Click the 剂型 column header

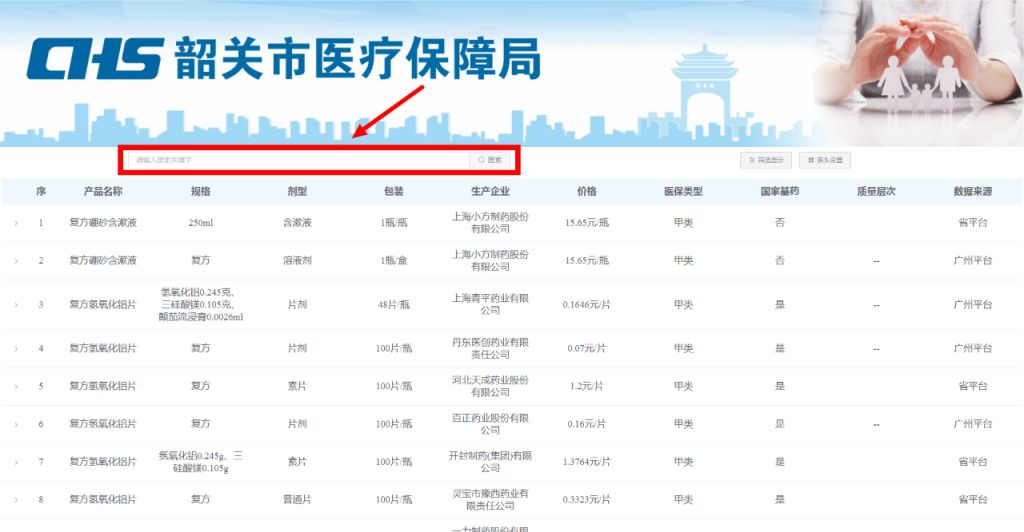pyautogui.click(x=297, y=191)
